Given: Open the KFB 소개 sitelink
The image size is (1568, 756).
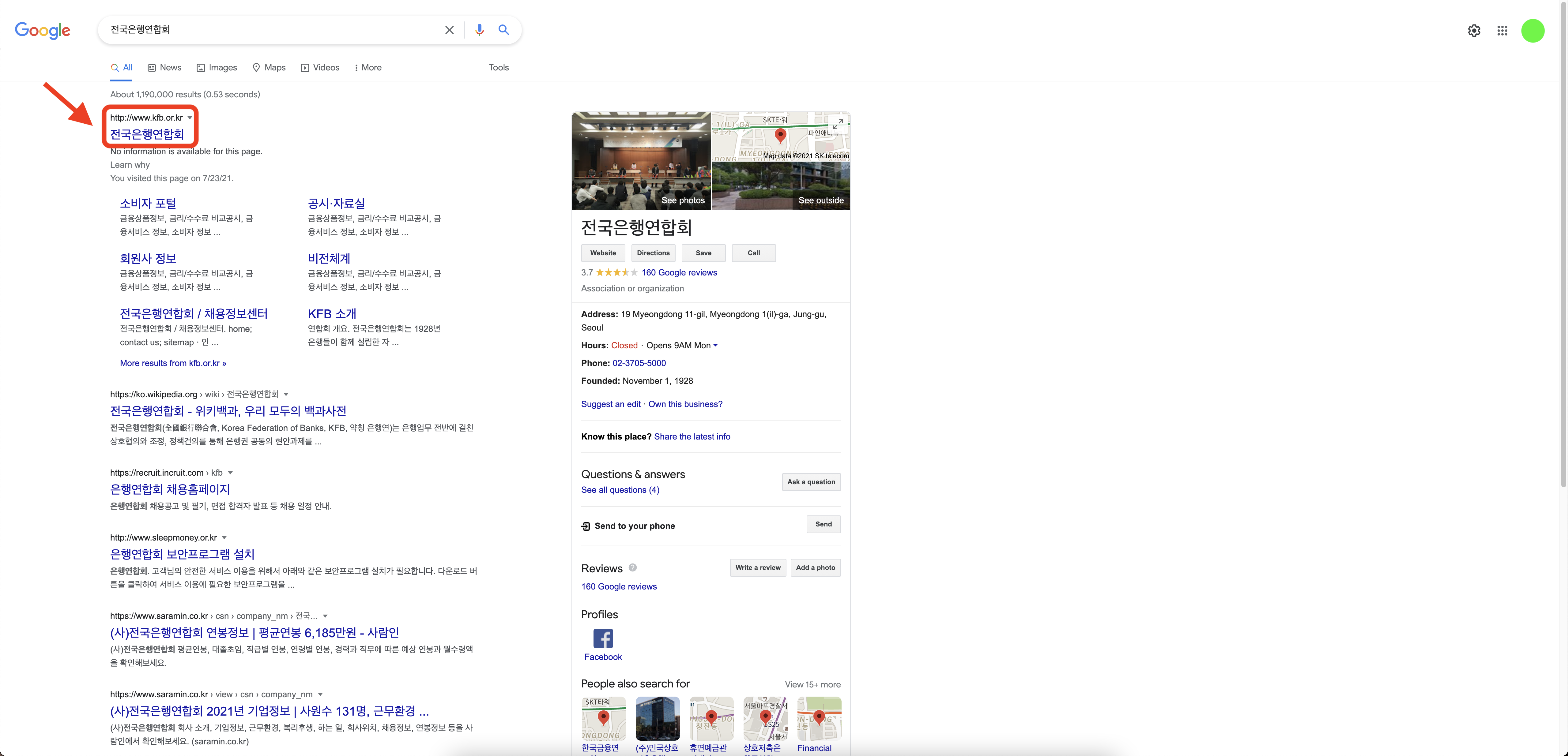Looking at the screenshot, I should [332, 314].
